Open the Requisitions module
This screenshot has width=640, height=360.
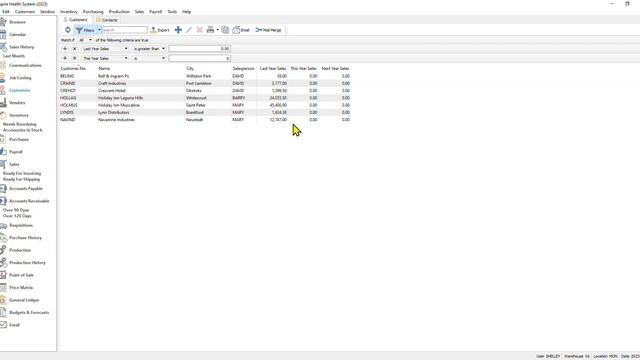coord(21,225)
